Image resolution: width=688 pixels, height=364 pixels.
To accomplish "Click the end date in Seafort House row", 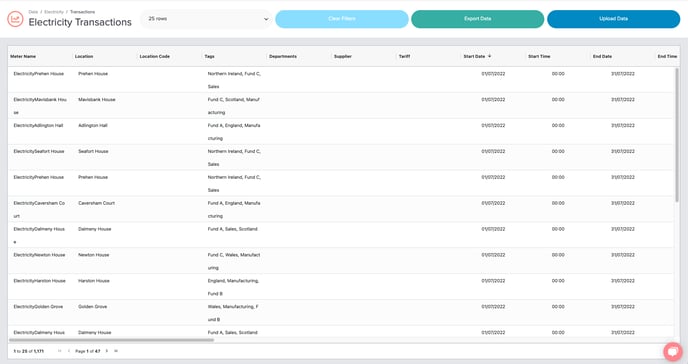I will click(623, 151).
